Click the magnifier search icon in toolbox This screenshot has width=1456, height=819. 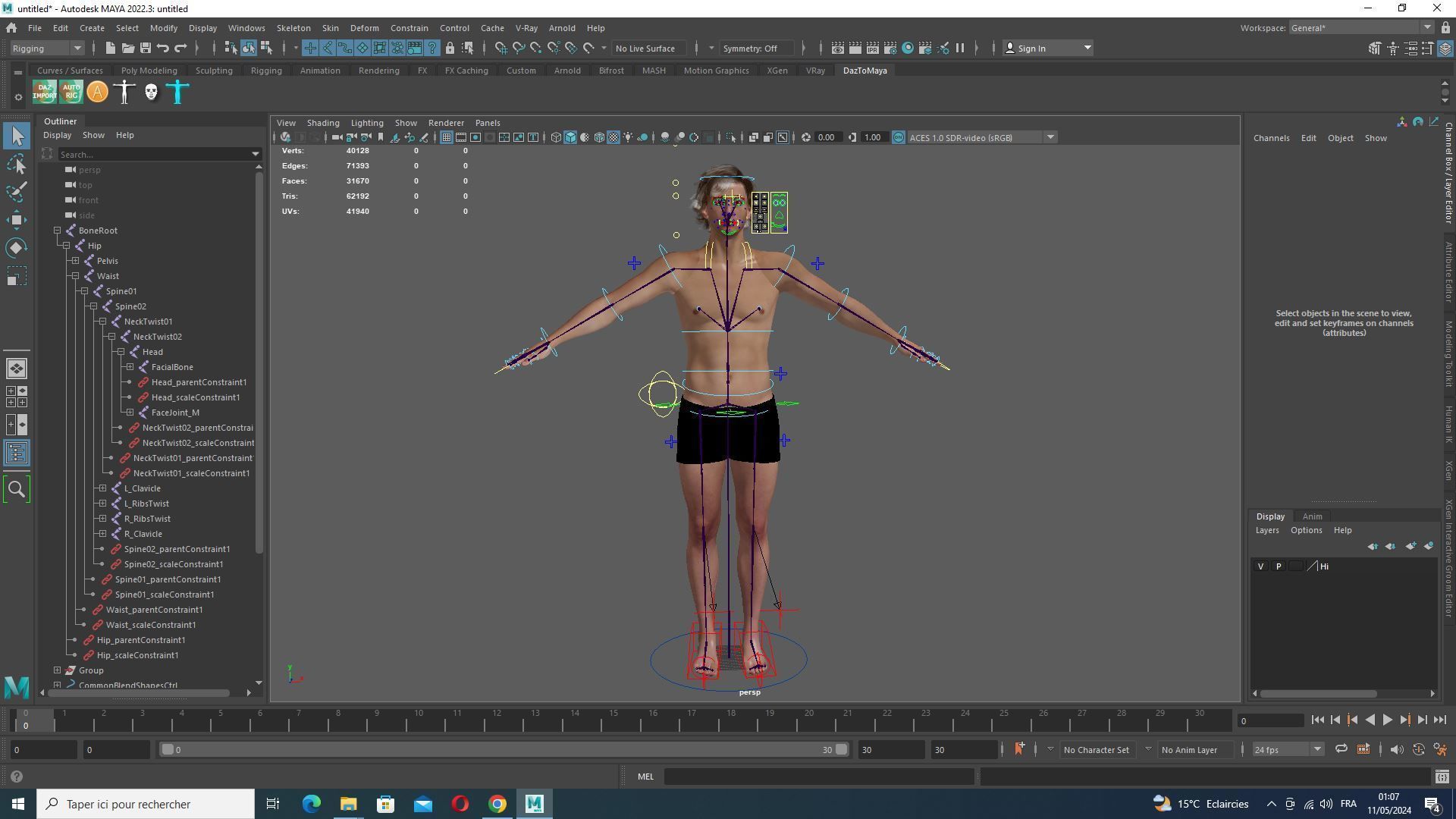pyautogui.click(x=17, y=489)
